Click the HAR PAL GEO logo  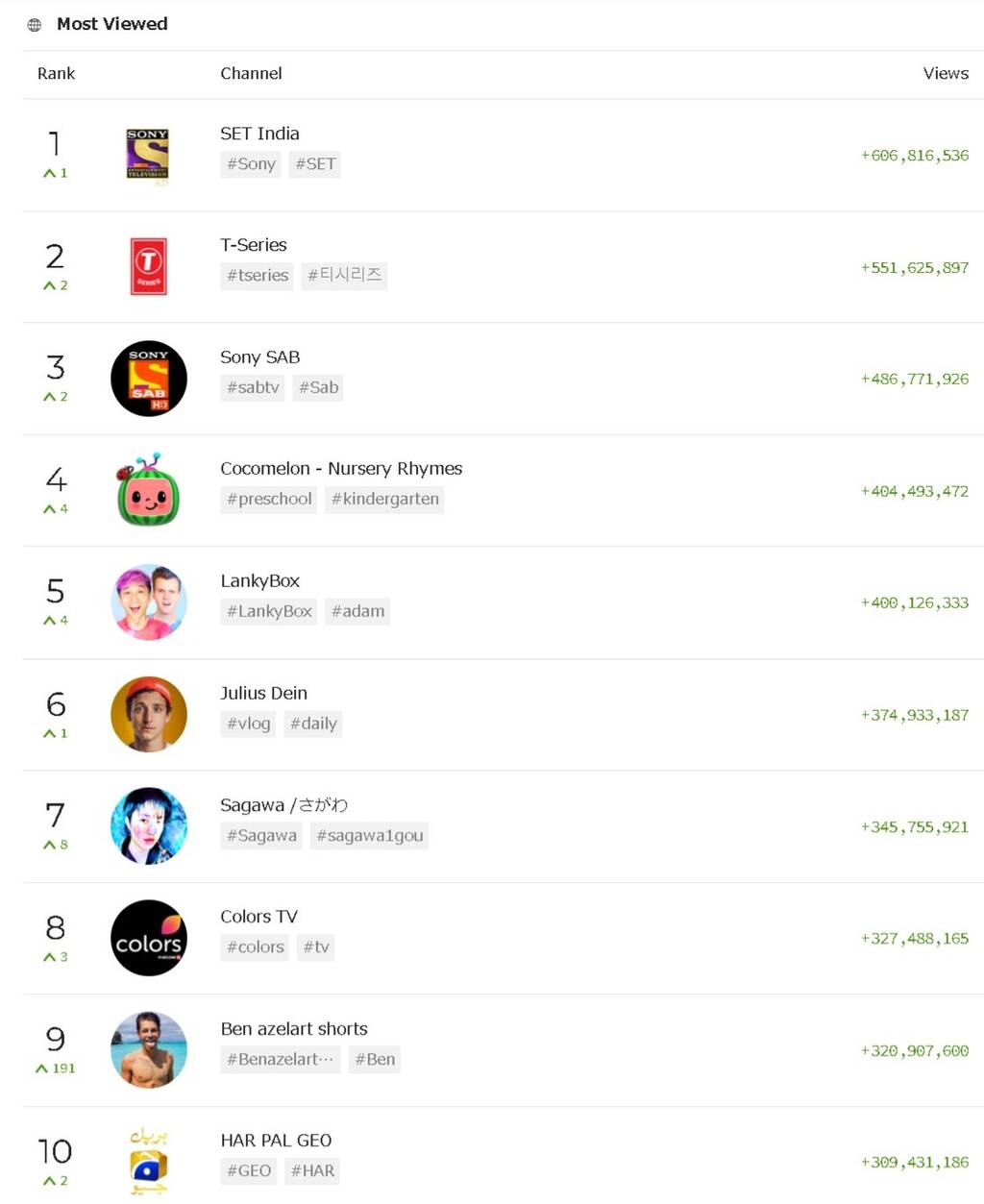148,1162
